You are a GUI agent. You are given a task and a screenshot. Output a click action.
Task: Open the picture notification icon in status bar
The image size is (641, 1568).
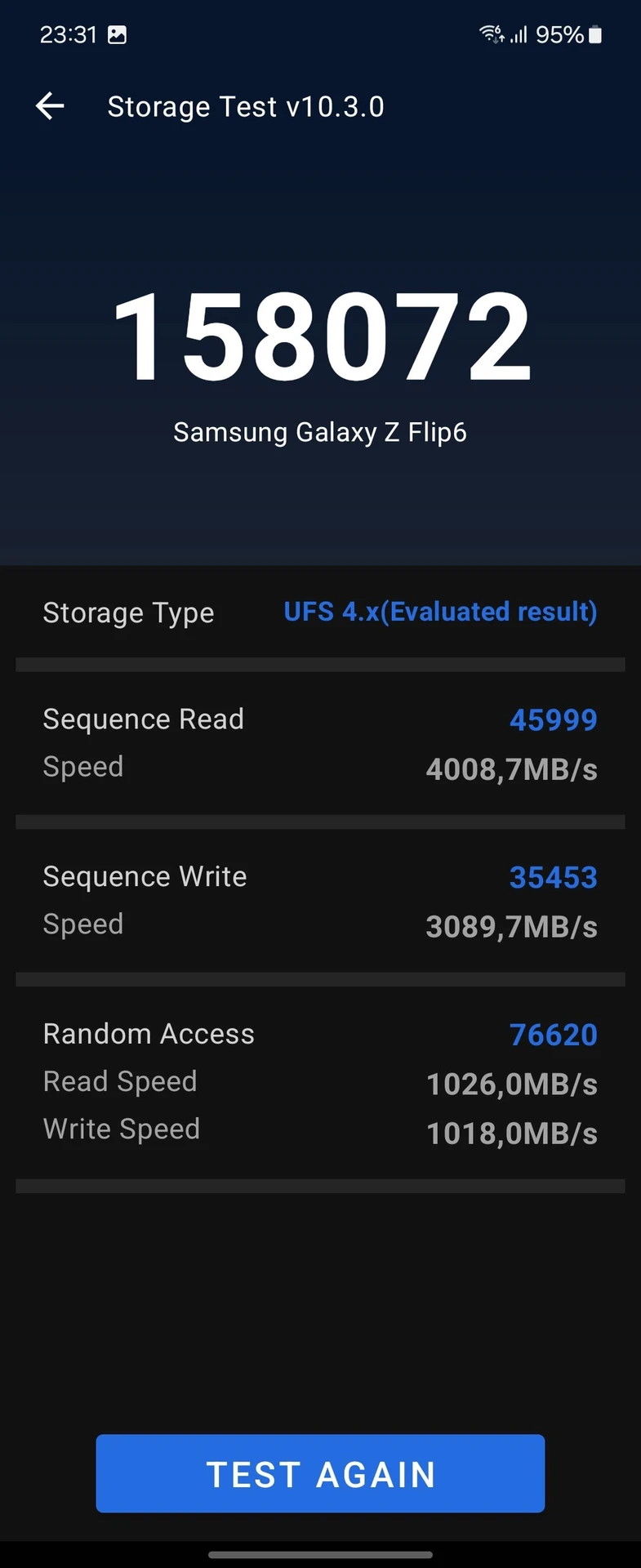(x=117, y=35)
